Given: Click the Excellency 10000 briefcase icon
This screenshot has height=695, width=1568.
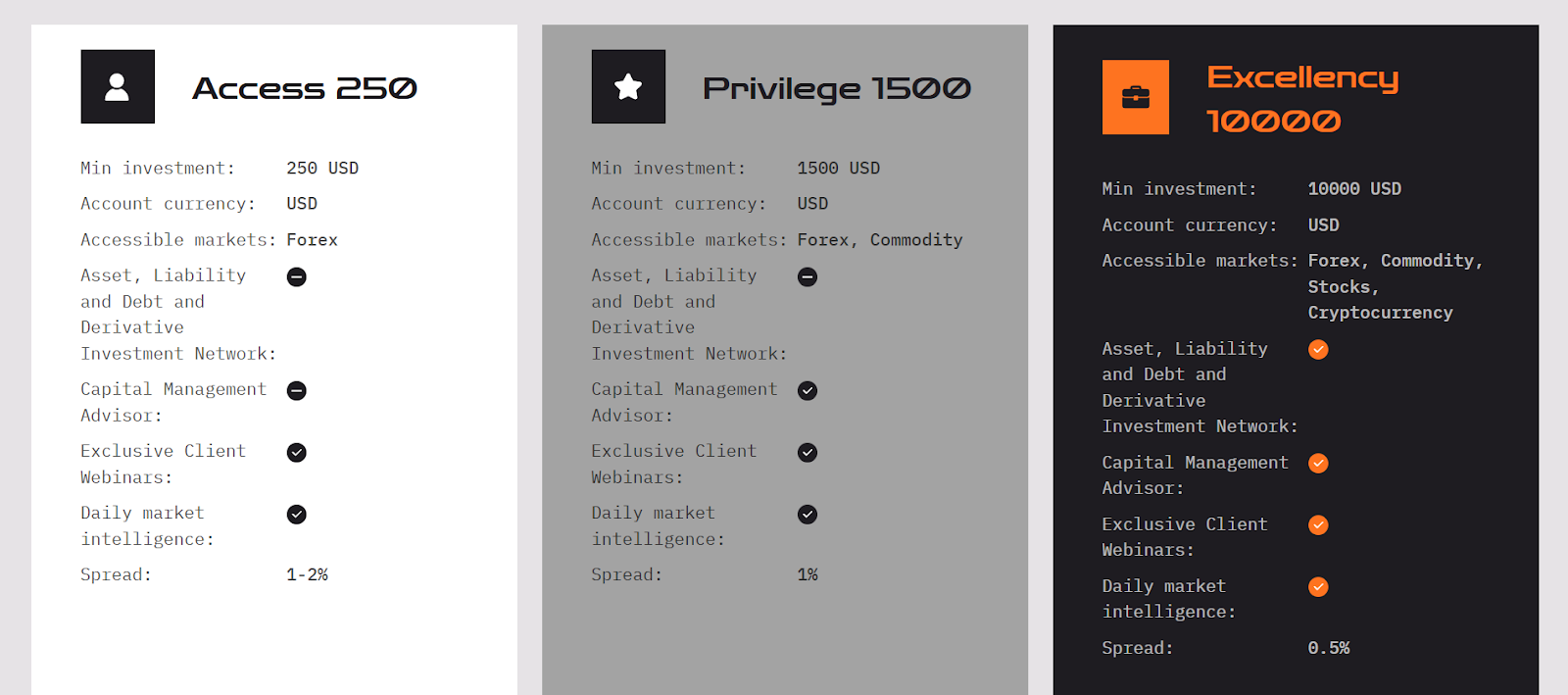Looking at the screenshot, I should point(1136,97).
